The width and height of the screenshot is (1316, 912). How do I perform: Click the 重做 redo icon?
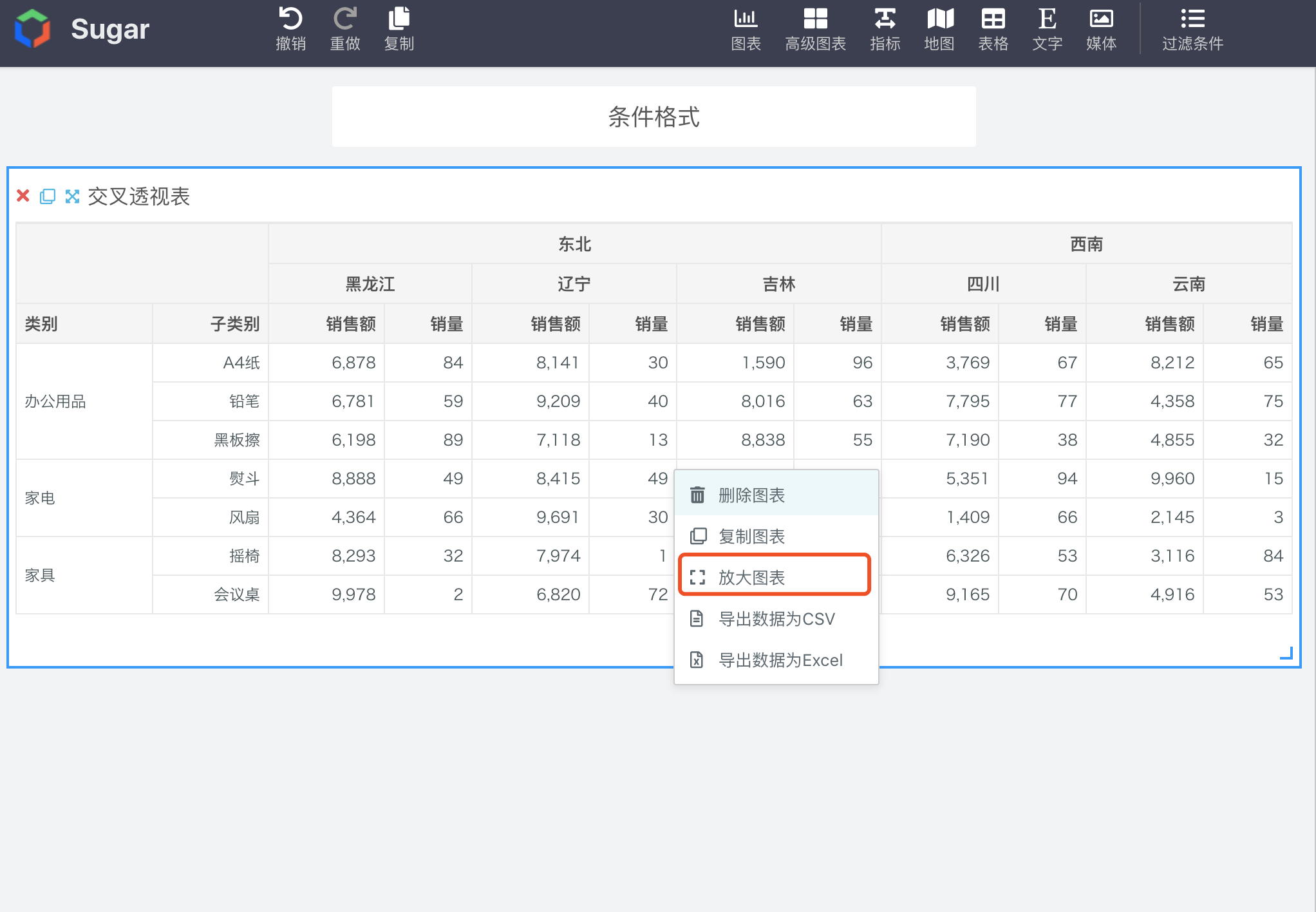coord(345,19)
